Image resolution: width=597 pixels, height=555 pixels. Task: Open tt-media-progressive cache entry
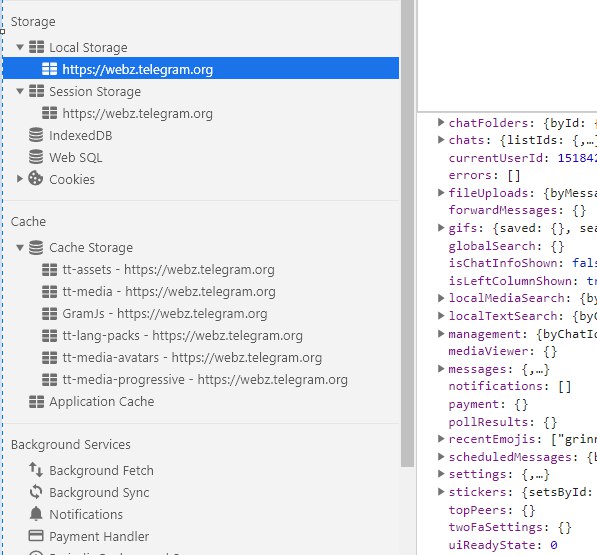pyautogui.click(x=205, y=380)
